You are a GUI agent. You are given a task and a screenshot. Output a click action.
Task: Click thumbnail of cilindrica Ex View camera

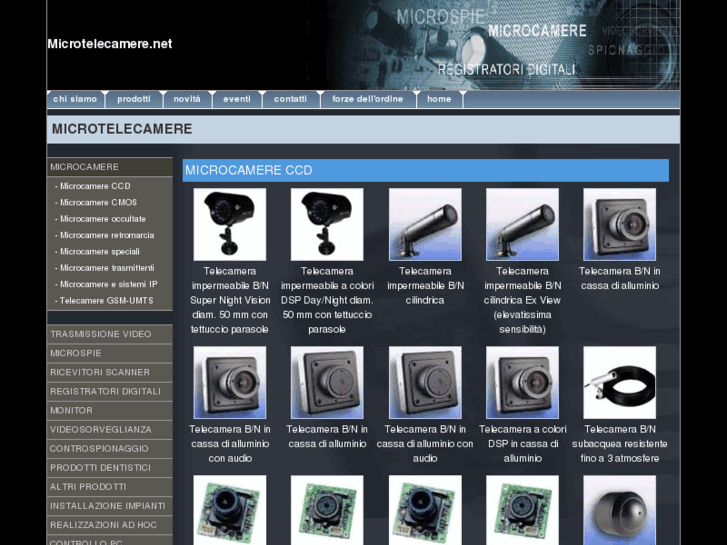coord(523,224)
